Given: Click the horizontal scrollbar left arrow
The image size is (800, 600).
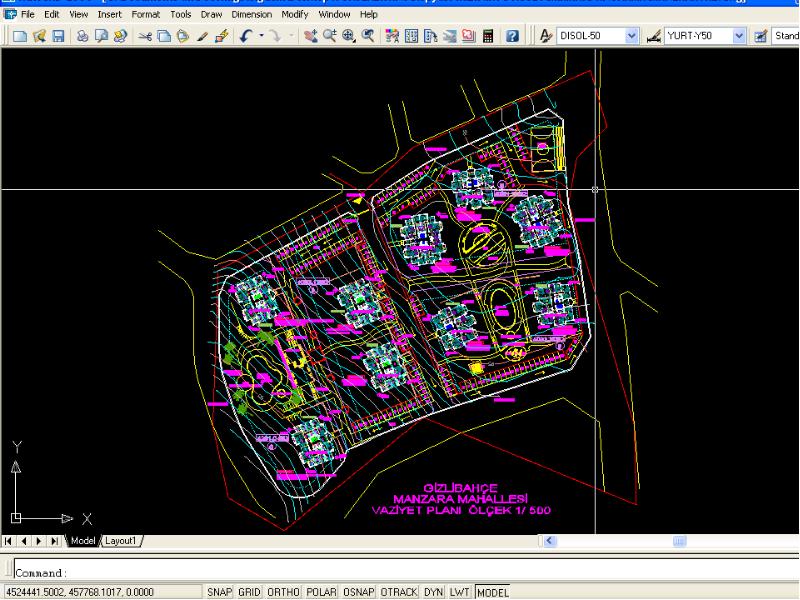Looking at the screenshot, I should (x=549, y=540).
